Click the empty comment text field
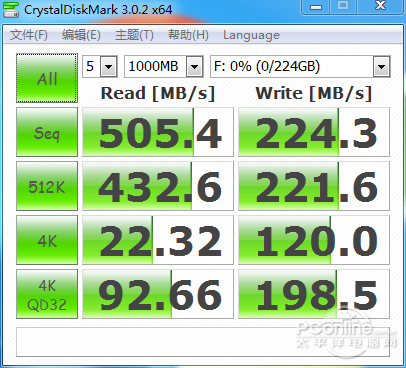406x368 pixels. (x=203, y=342)
